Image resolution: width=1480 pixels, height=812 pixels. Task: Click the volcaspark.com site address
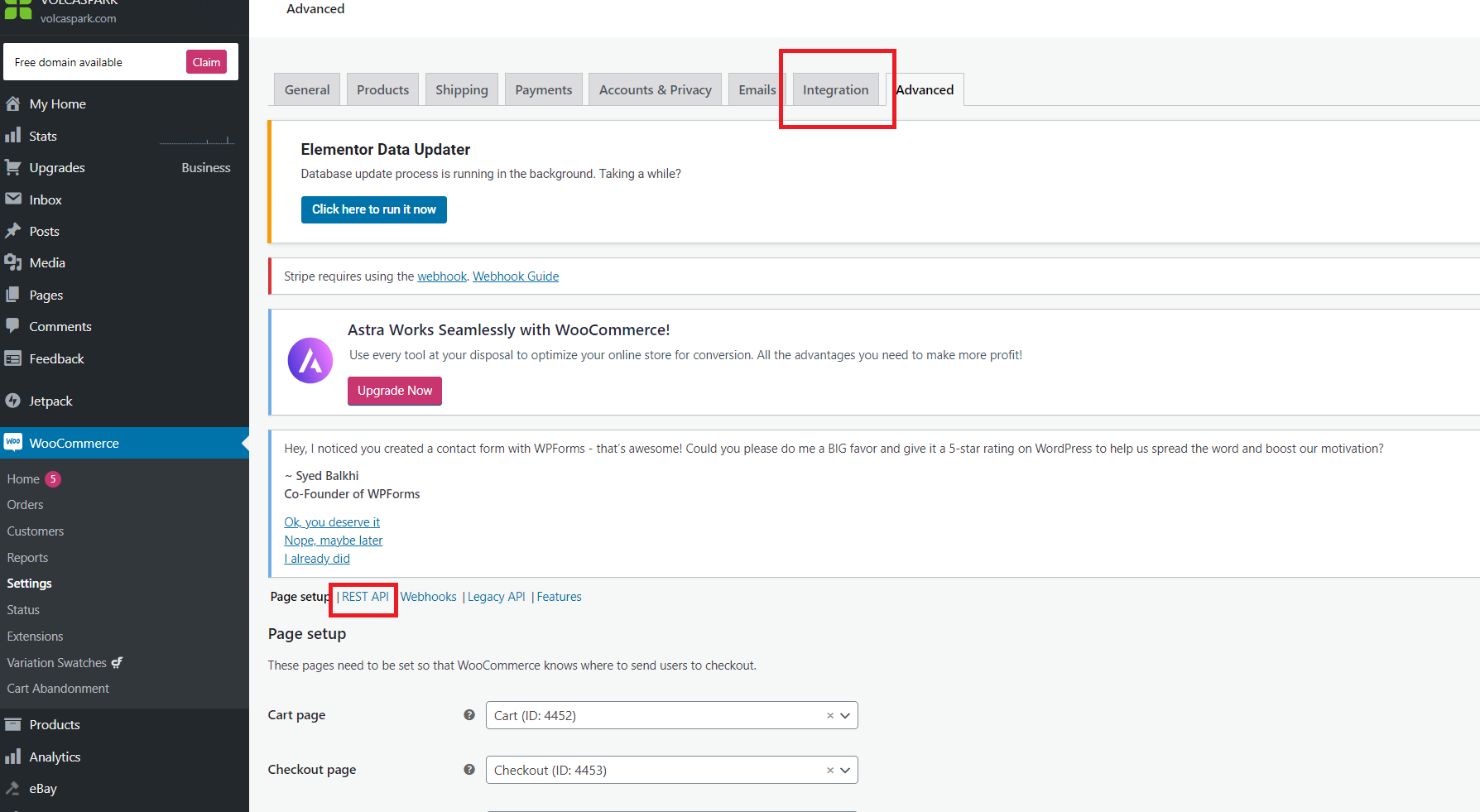[79, 18]
